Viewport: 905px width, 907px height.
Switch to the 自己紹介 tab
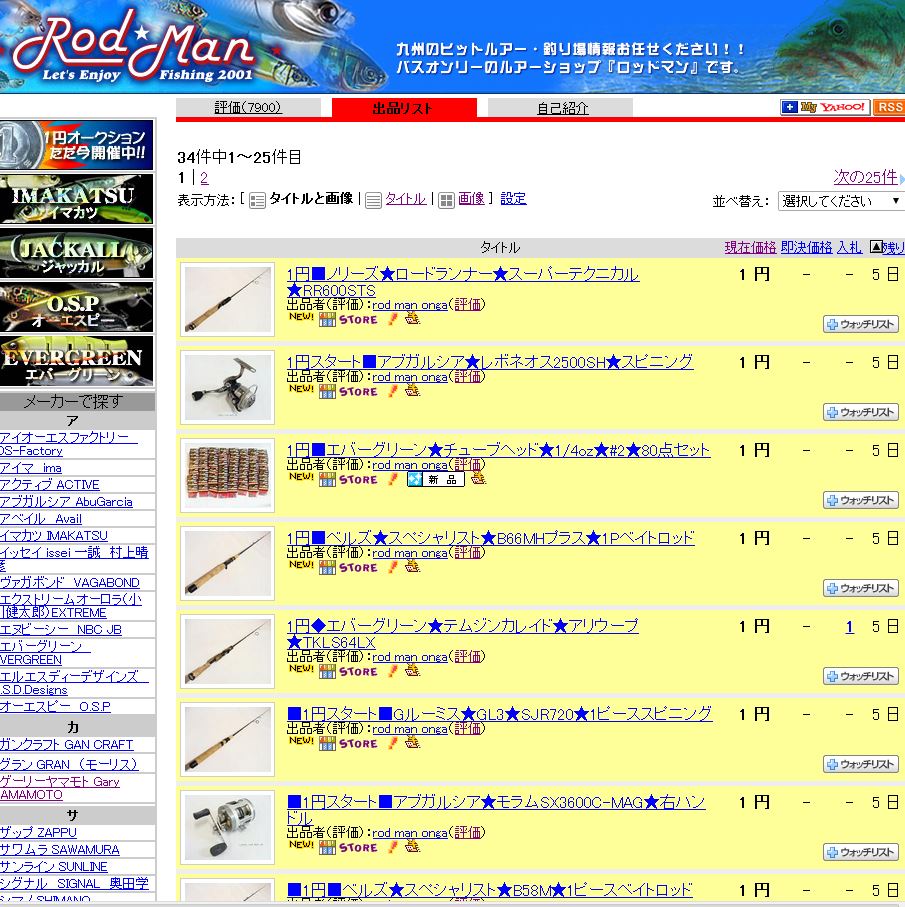pos(562,108)
